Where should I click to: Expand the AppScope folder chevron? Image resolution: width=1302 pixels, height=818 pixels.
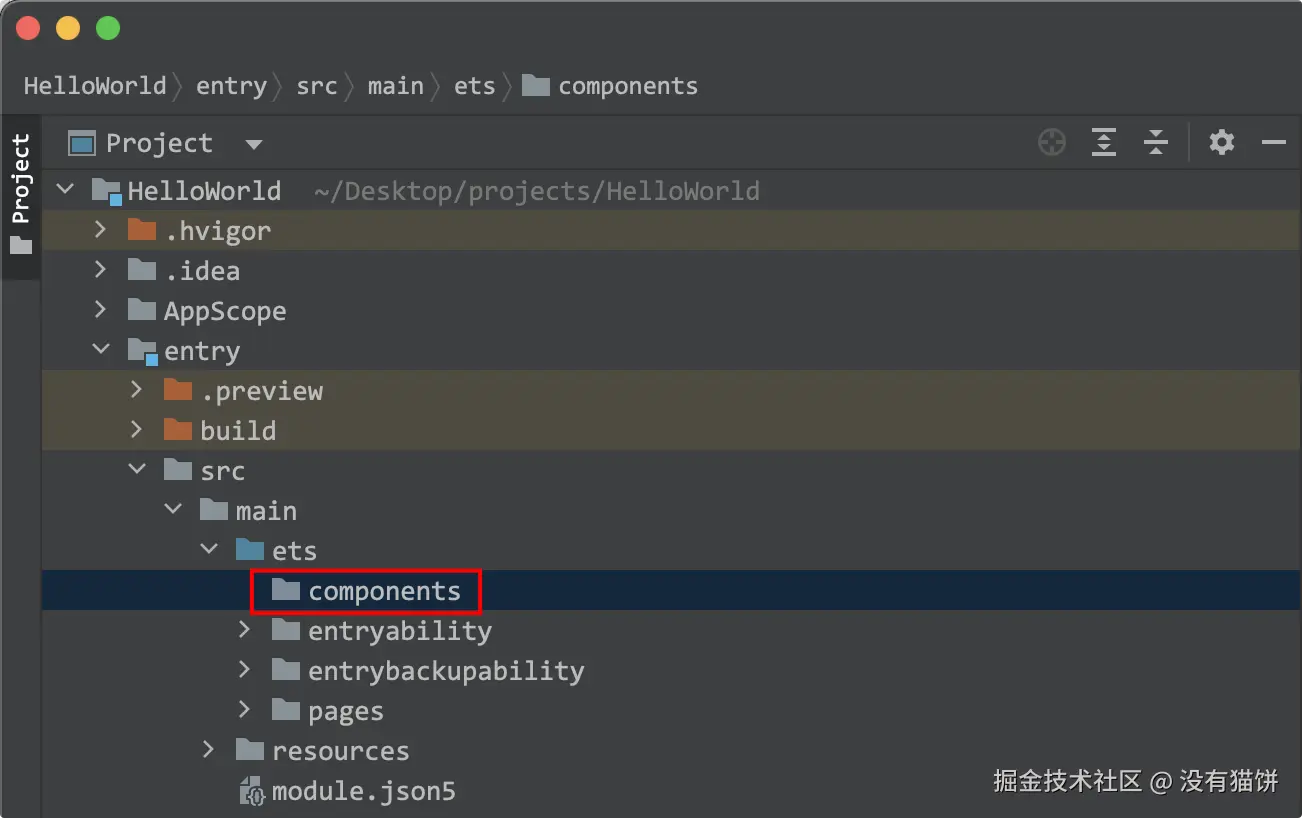tap(100, 310)
